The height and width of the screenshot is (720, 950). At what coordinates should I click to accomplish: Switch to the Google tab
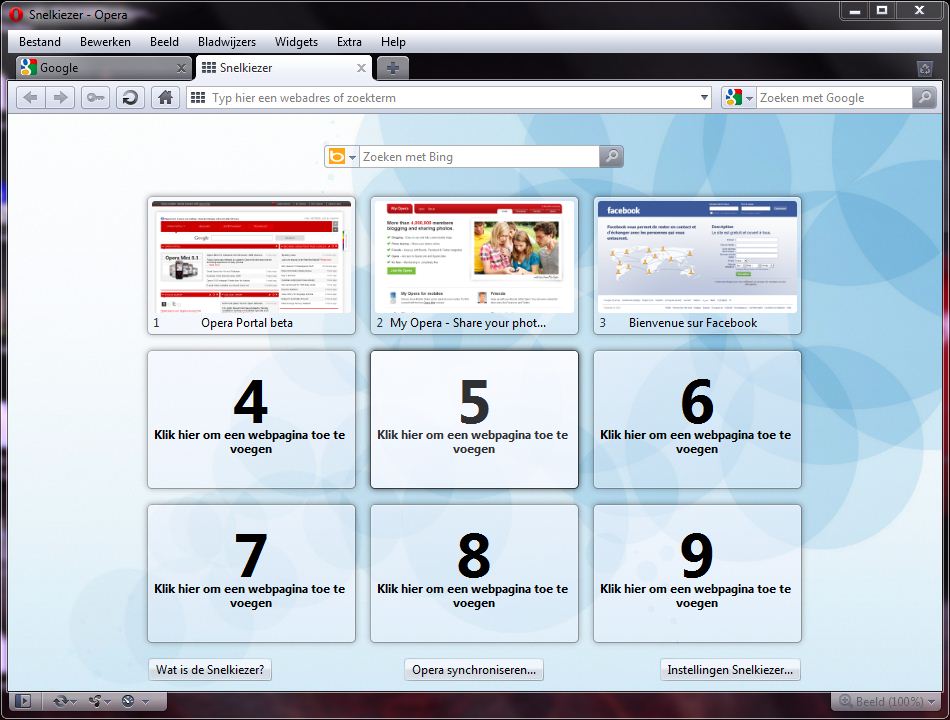tap(102, 68)
